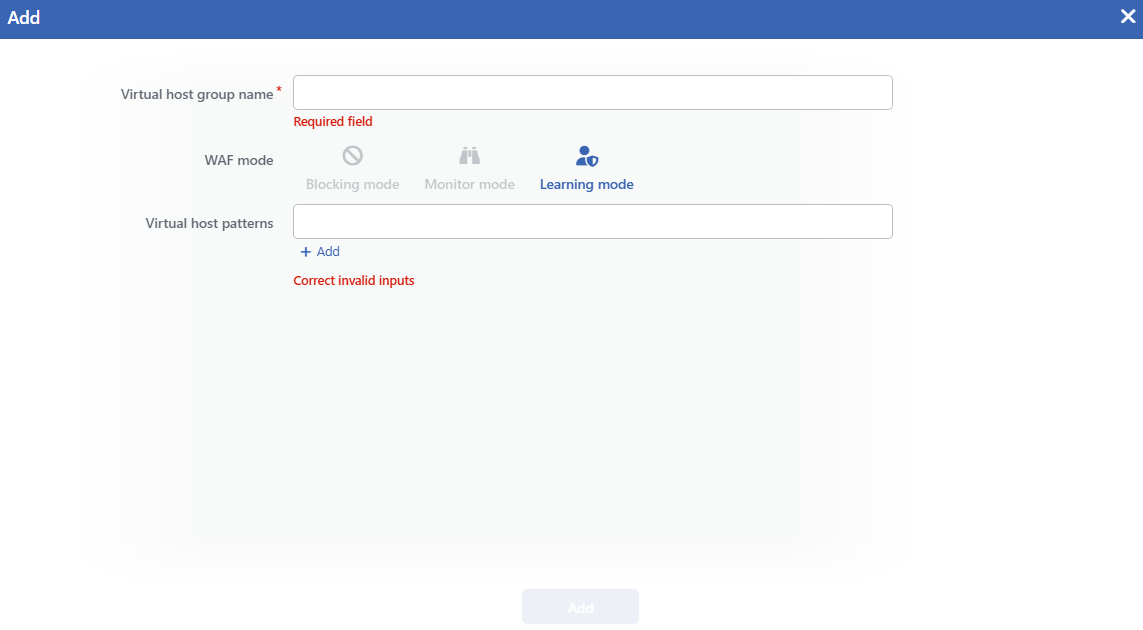Add another virtual host pattern row
This screenshot has height=630, width=1143.
point(320,252)
